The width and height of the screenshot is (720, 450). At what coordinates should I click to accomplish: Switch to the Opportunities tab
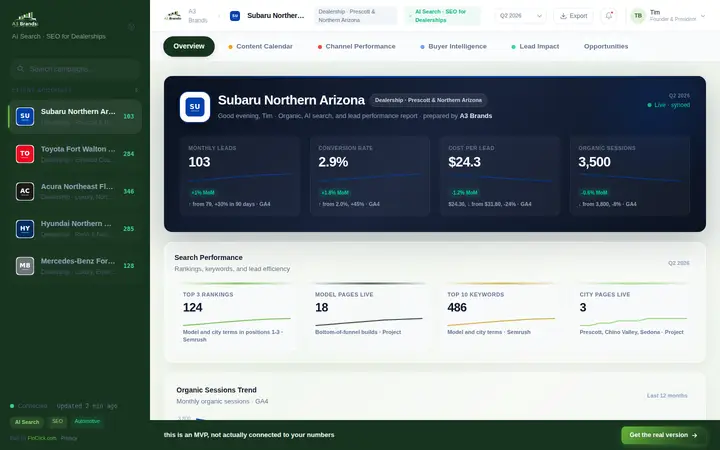click(606, 46)
